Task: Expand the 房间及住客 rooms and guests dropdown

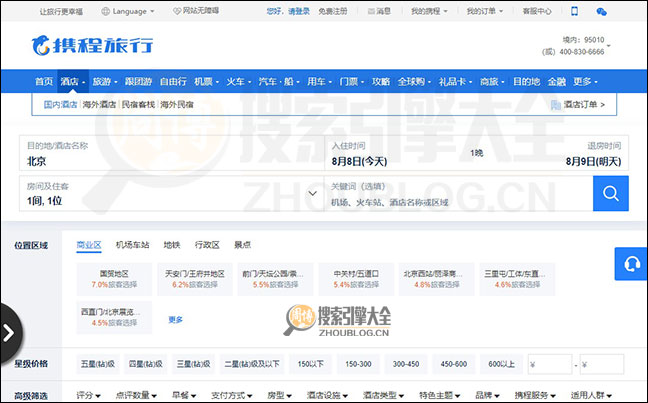Action: (x=170, y=193)
